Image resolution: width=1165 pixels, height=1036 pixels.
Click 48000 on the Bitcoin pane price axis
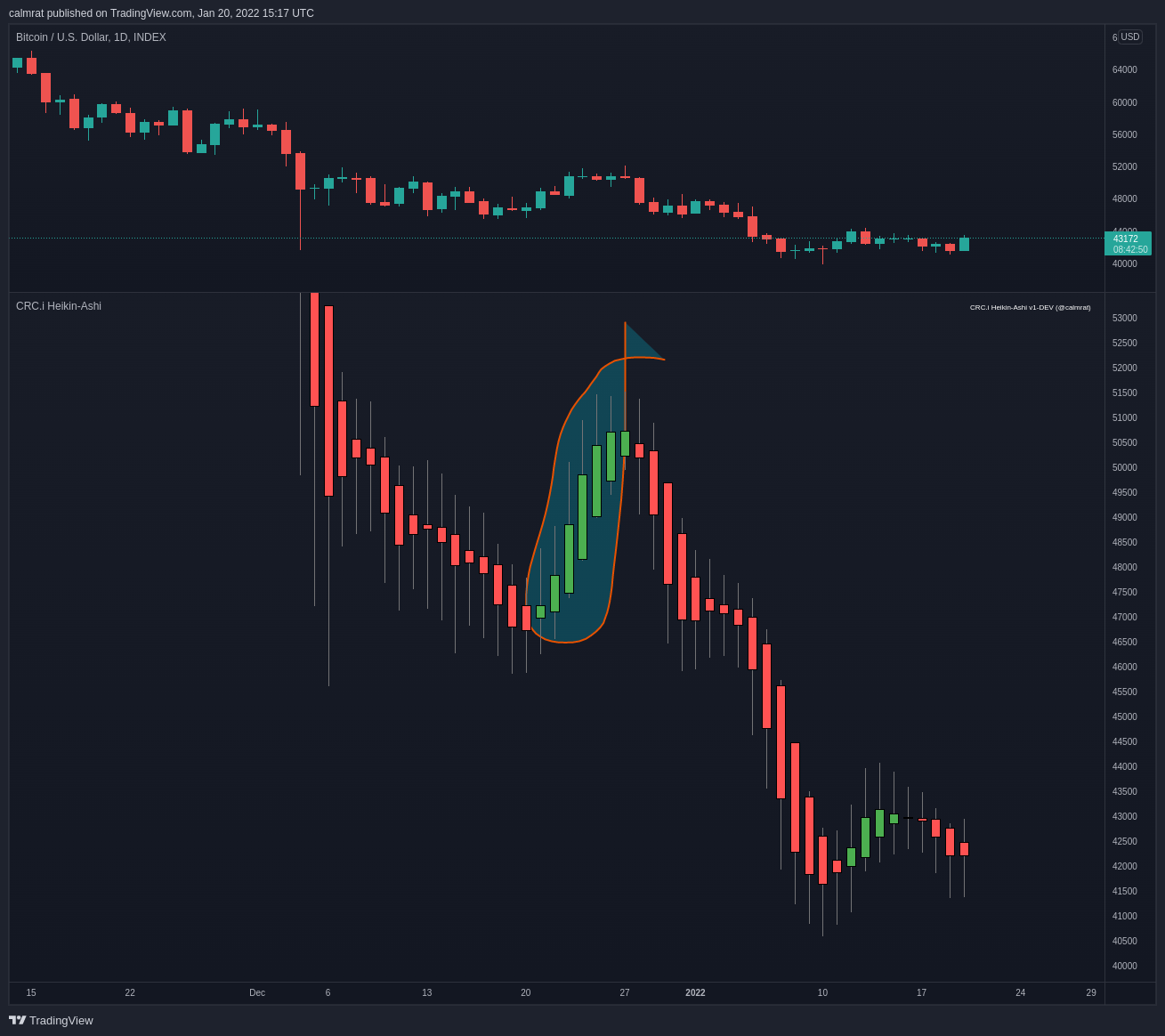[x=1125, y=198]
